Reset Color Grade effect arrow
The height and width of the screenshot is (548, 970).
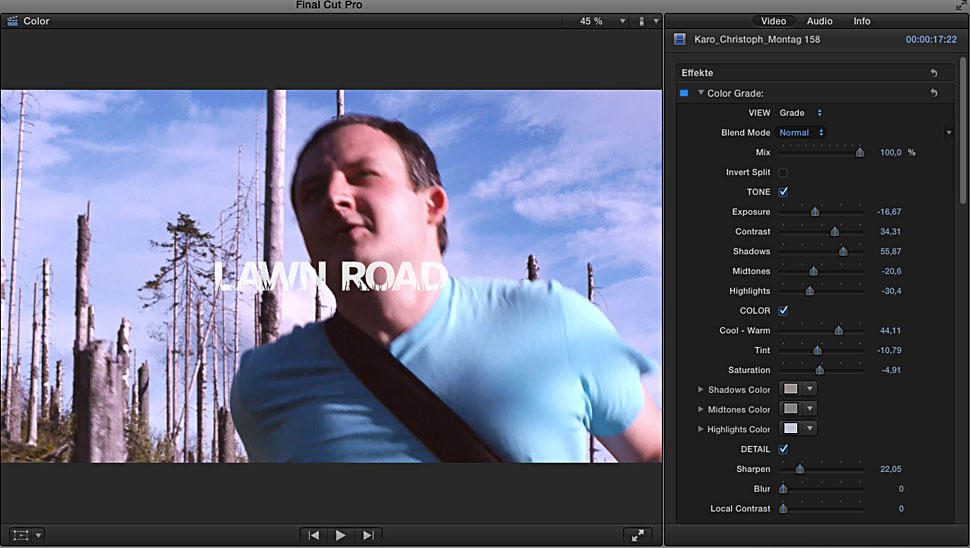click(934, 93)
